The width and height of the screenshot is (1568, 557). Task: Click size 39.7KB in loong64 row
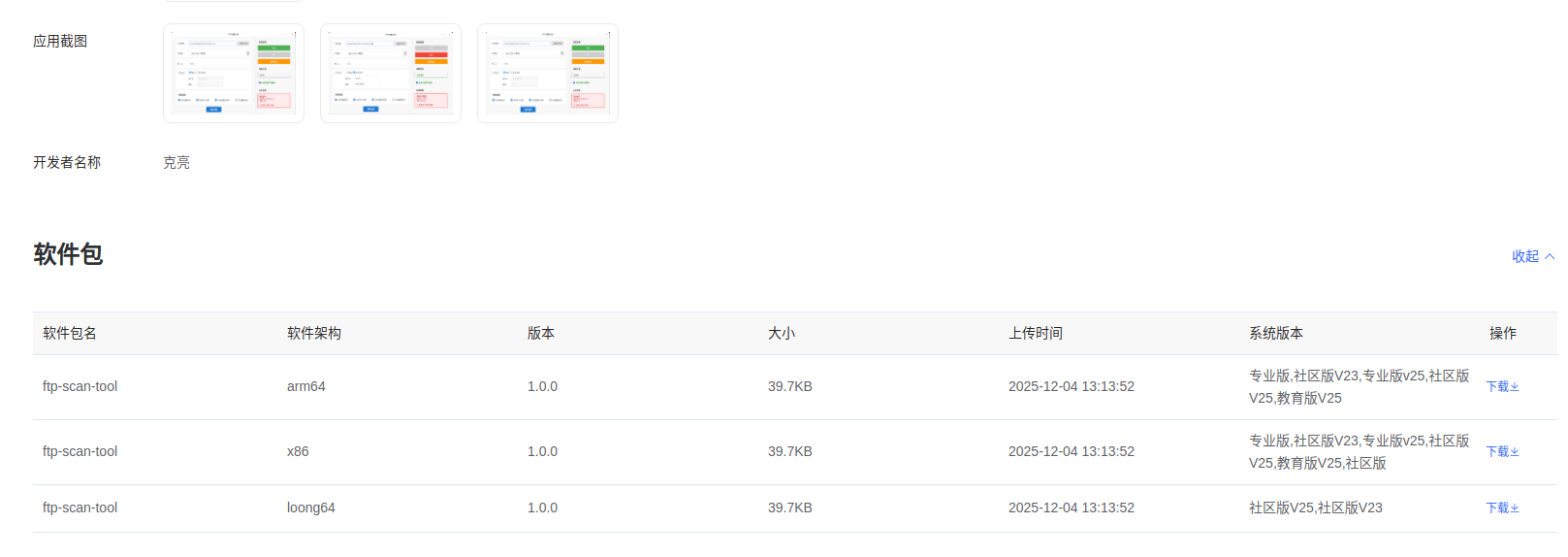(790, 508)
